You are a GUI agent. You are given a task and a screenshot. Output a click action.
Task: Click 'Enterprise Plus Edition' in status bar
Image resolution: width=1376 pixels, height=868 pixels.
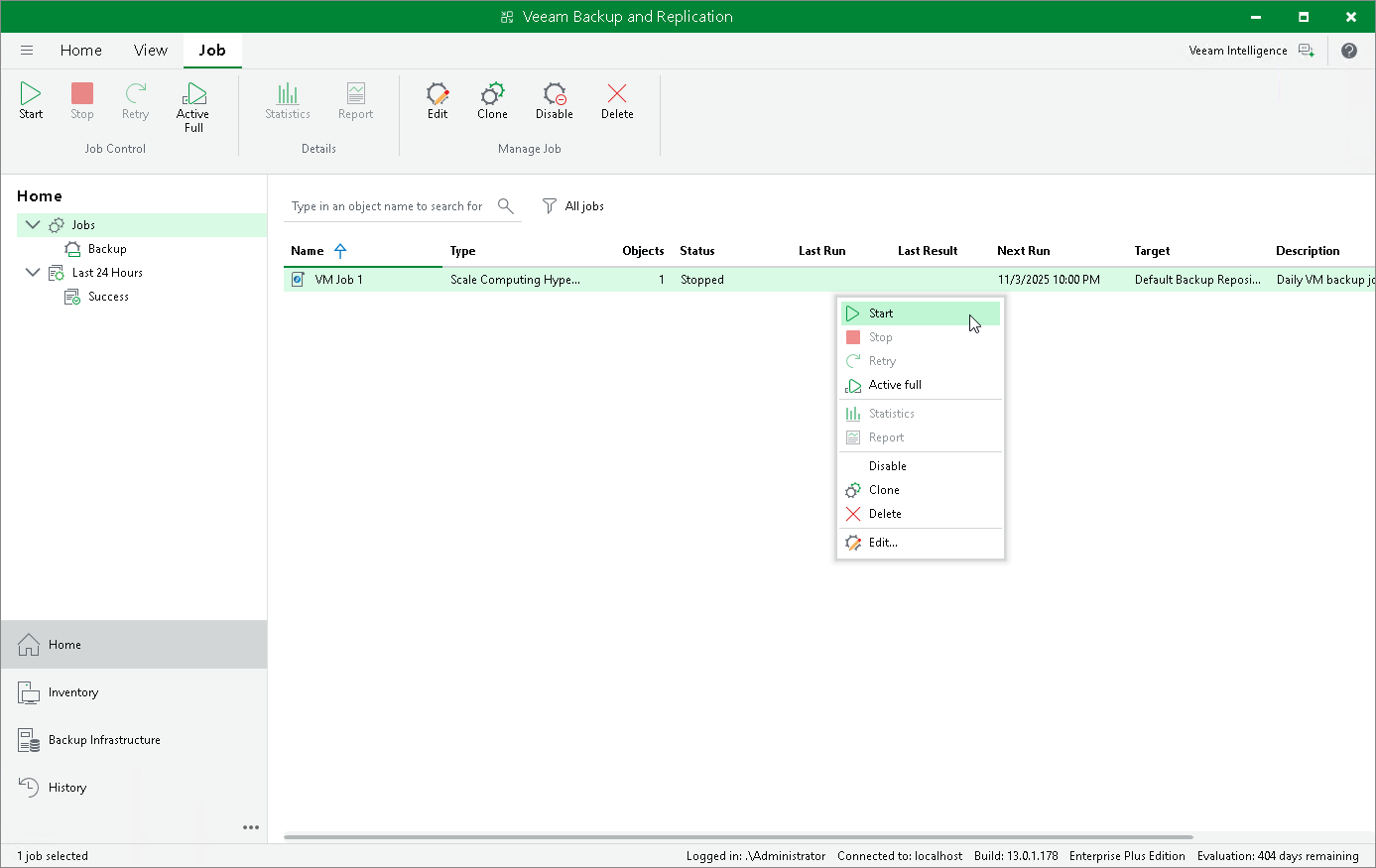point(1127,856)
